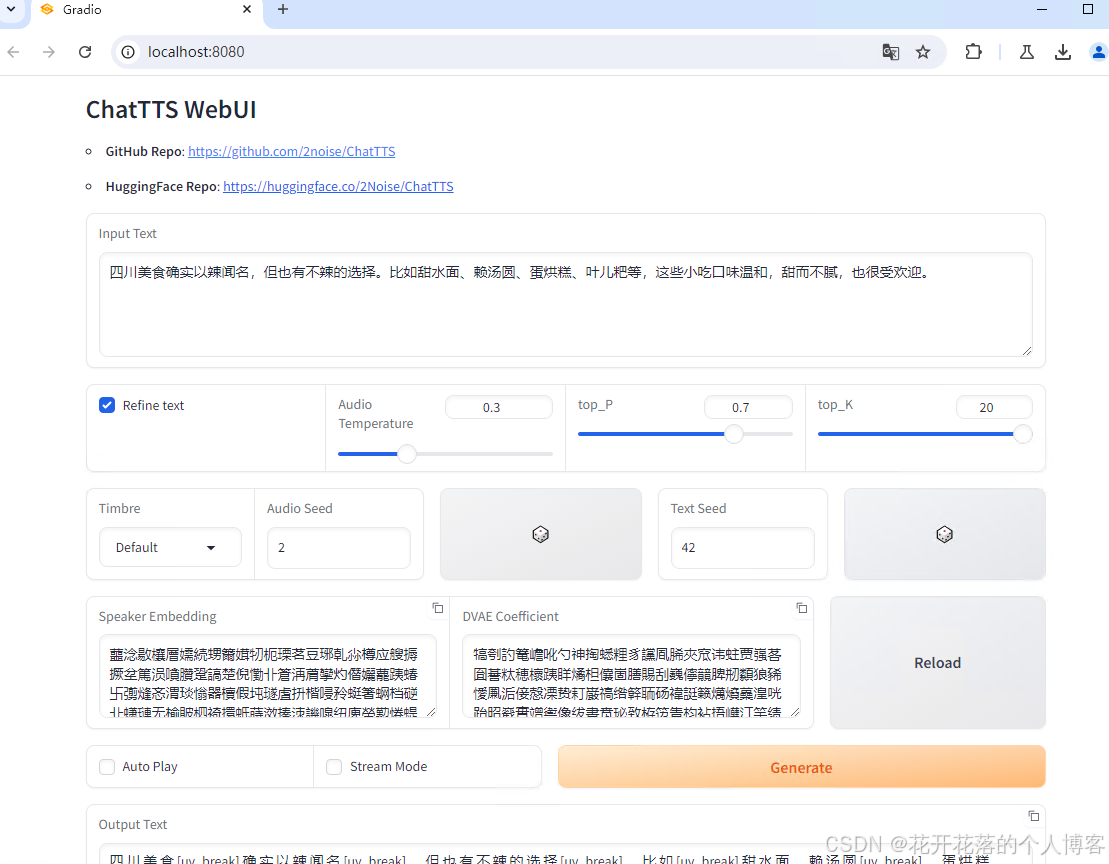Viewport: 1109px width, 864px height.
Task: Click the Text Seed input showing 42
Action: tap(743, 547)
